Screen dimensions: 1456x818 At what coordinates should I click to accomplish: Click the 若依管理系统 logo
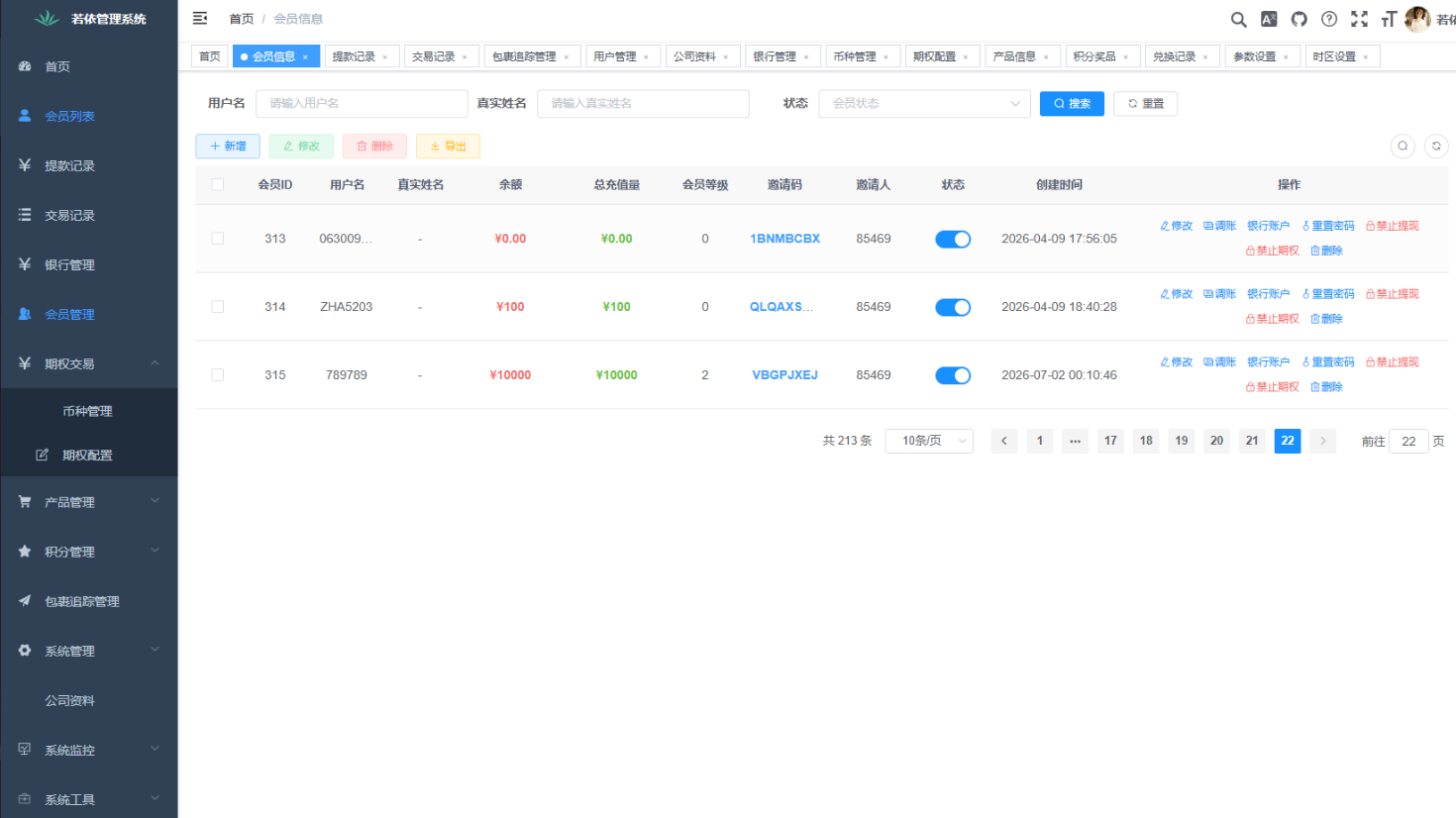89,19
